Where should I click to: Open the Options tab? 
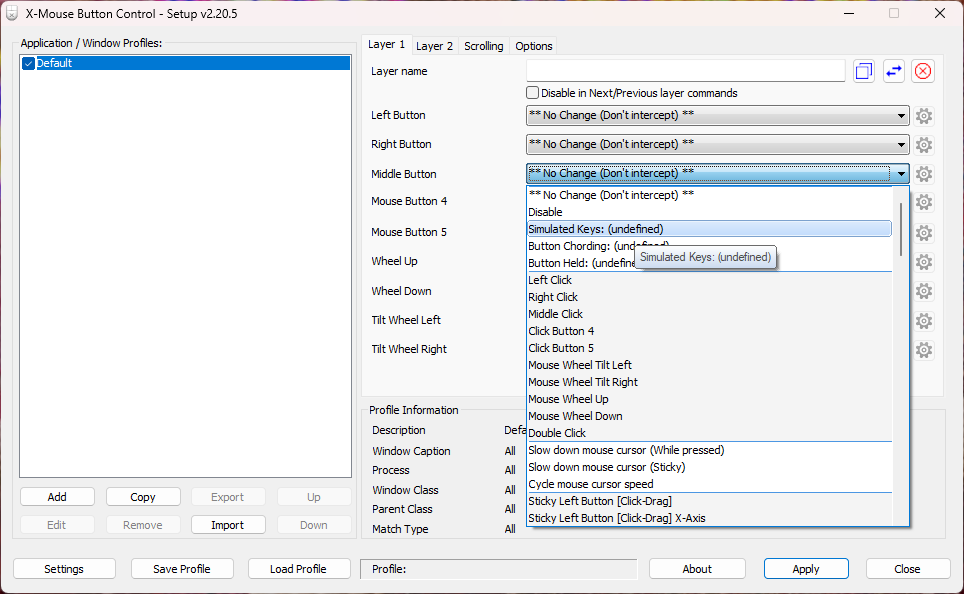[x=534, y=46]
